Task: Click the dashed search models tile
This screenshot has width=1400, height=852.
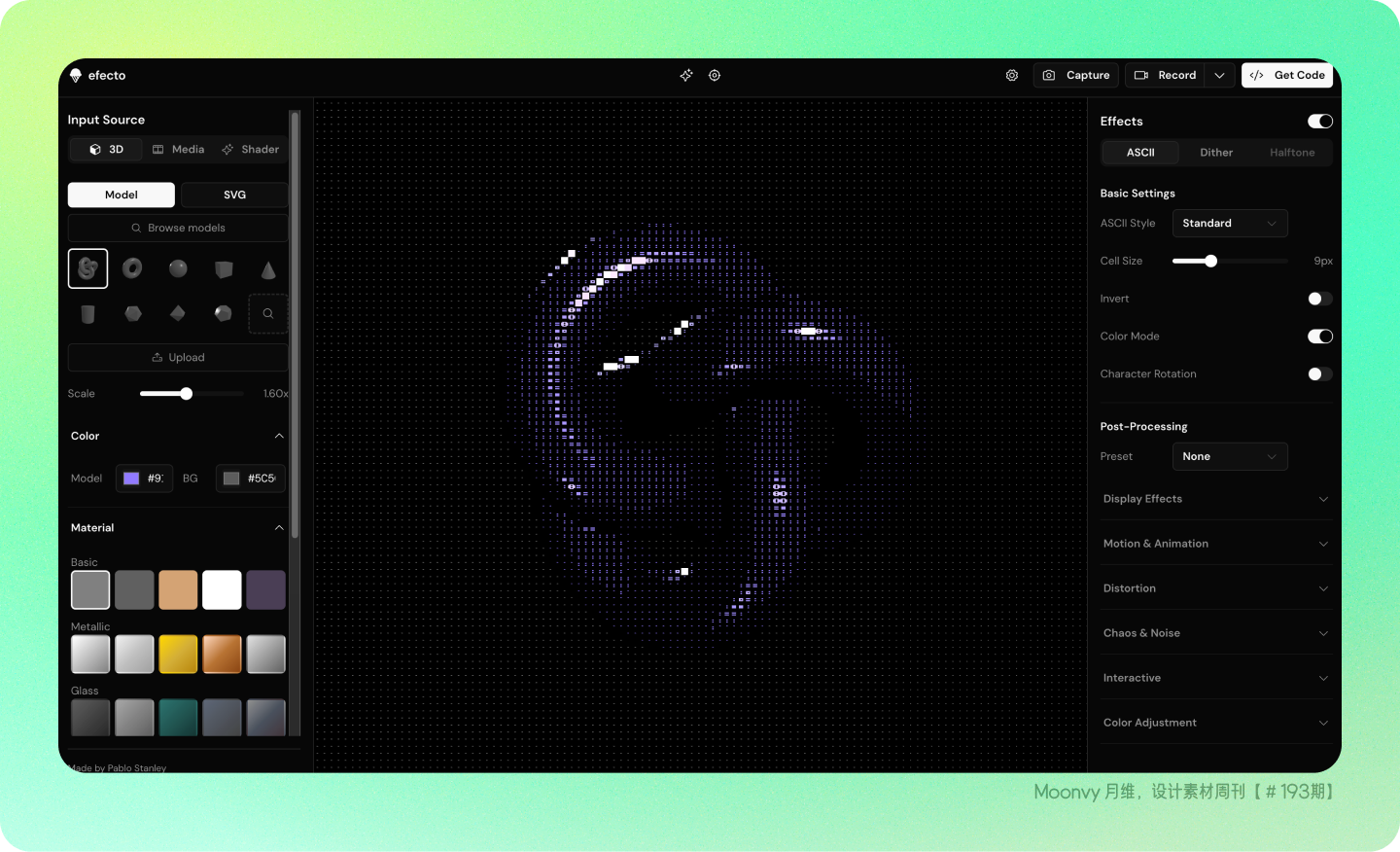Action: pyautogui.click(x=268, y=313)
